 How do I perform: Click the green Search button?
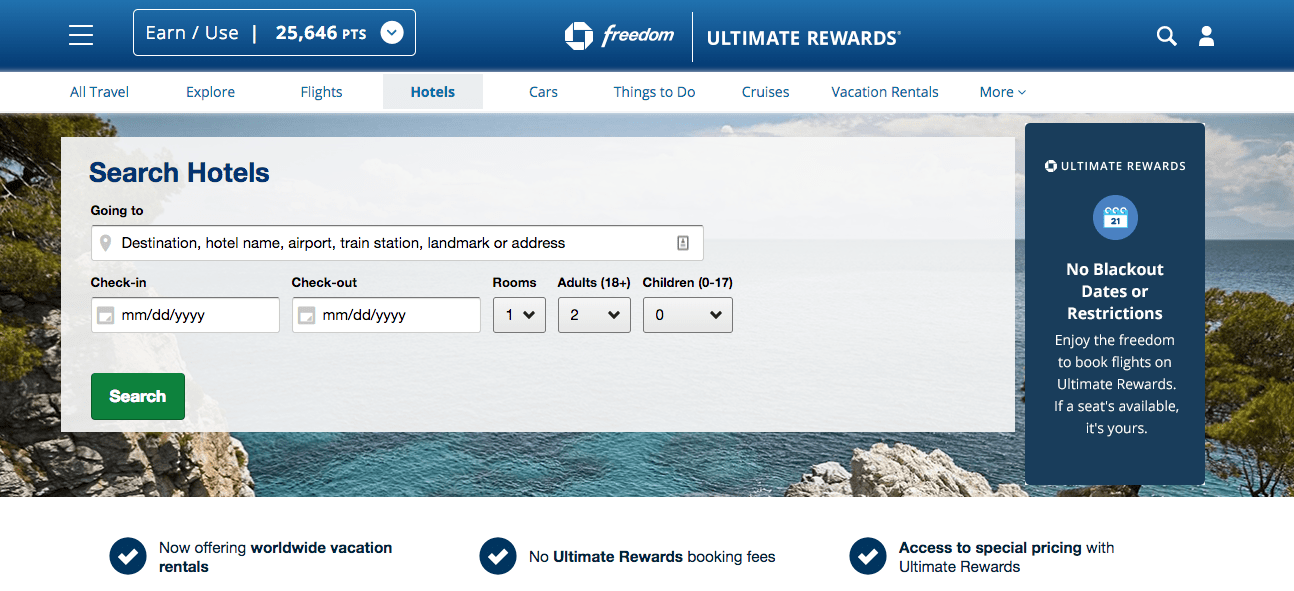point(137,396)
